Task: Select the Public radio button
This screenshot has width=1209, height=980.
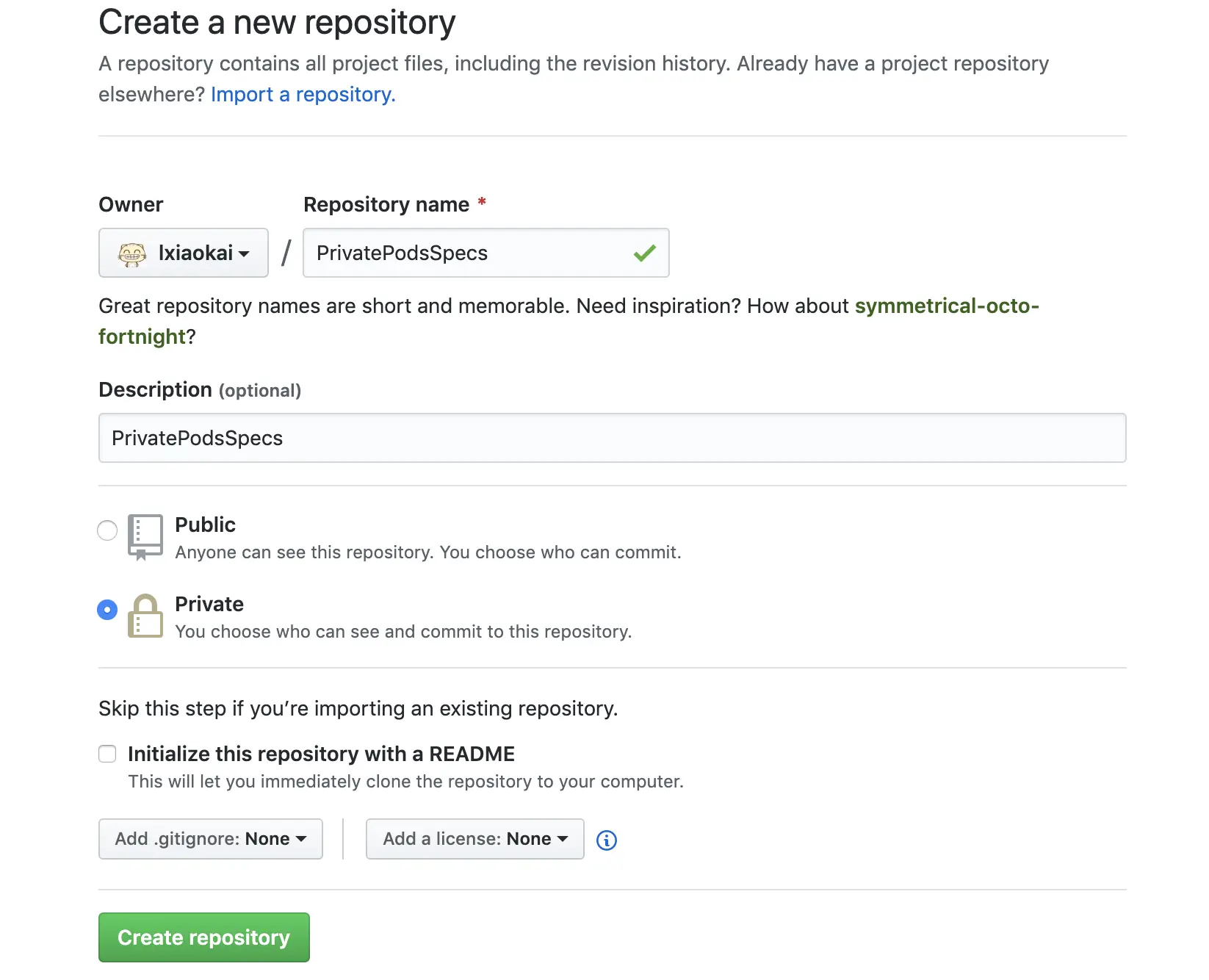Action: point(107,530)
